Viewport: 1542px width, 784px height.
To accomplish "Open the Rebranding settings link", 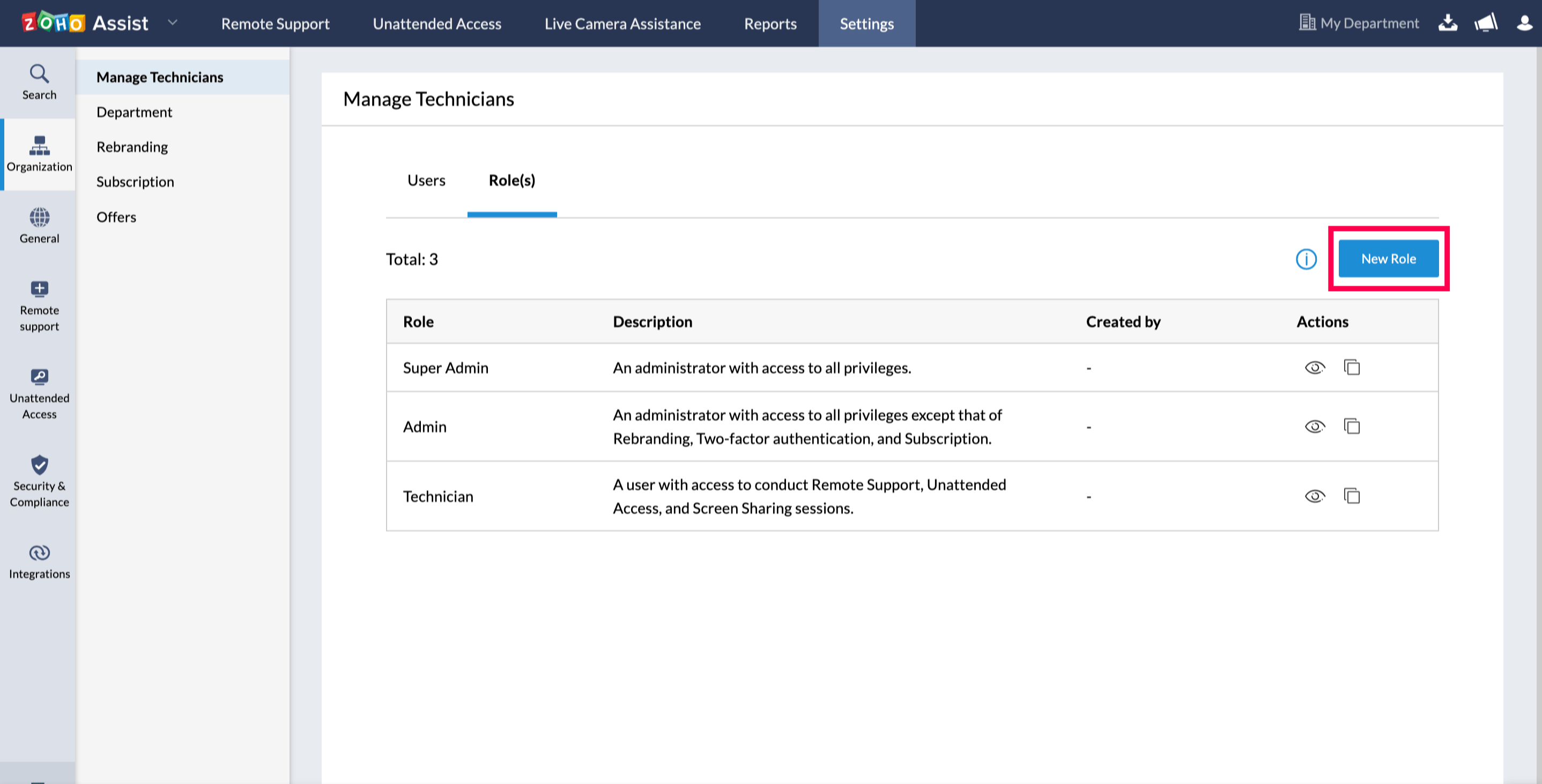I will (132, 147).
